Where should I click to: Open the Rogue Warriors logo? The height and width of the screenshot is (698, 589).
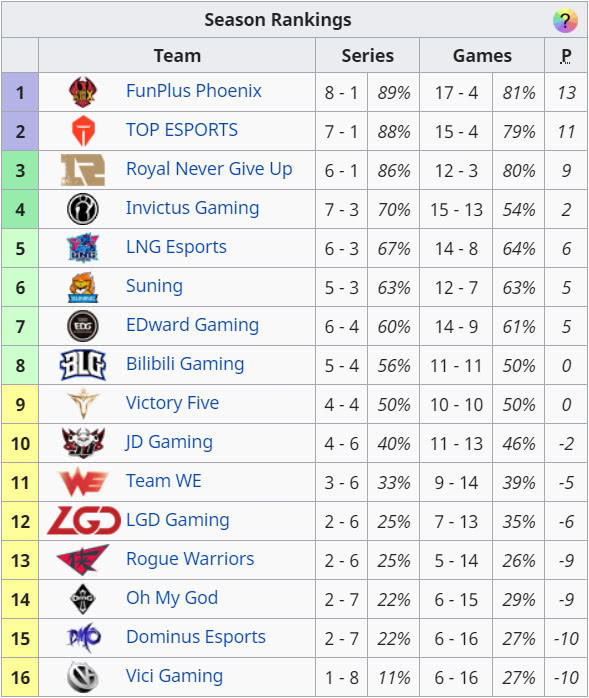(83, 560)
